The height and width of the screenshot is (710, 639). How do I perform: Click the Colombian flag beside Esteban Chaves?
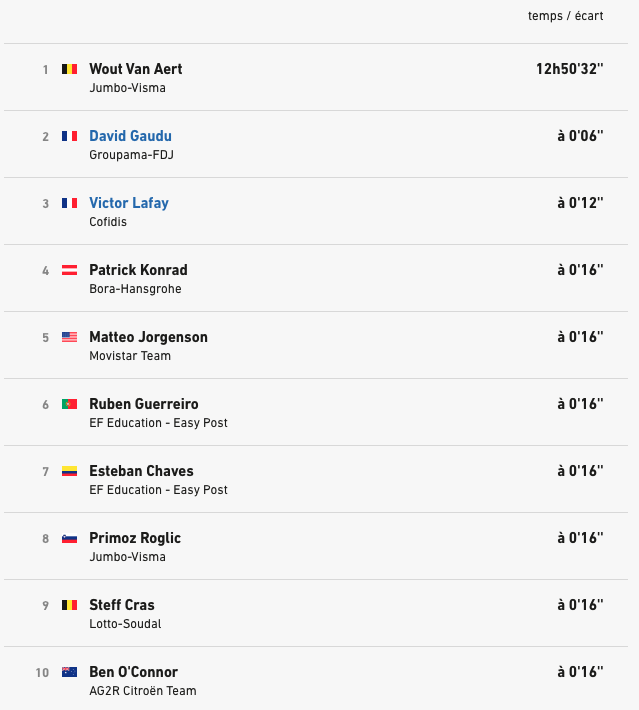[x=69, y=471]
